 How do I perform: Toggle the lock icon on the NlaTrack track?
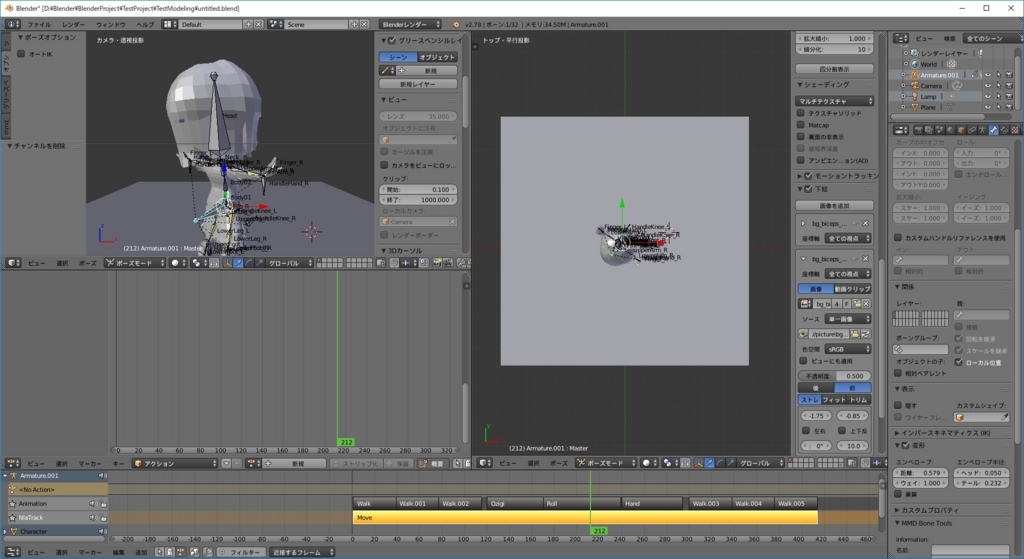click(x=103, y=518)
